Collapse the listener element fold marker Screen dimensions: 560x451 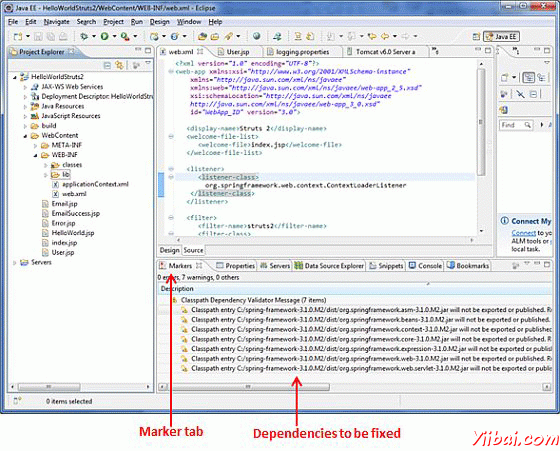point(171,169)
